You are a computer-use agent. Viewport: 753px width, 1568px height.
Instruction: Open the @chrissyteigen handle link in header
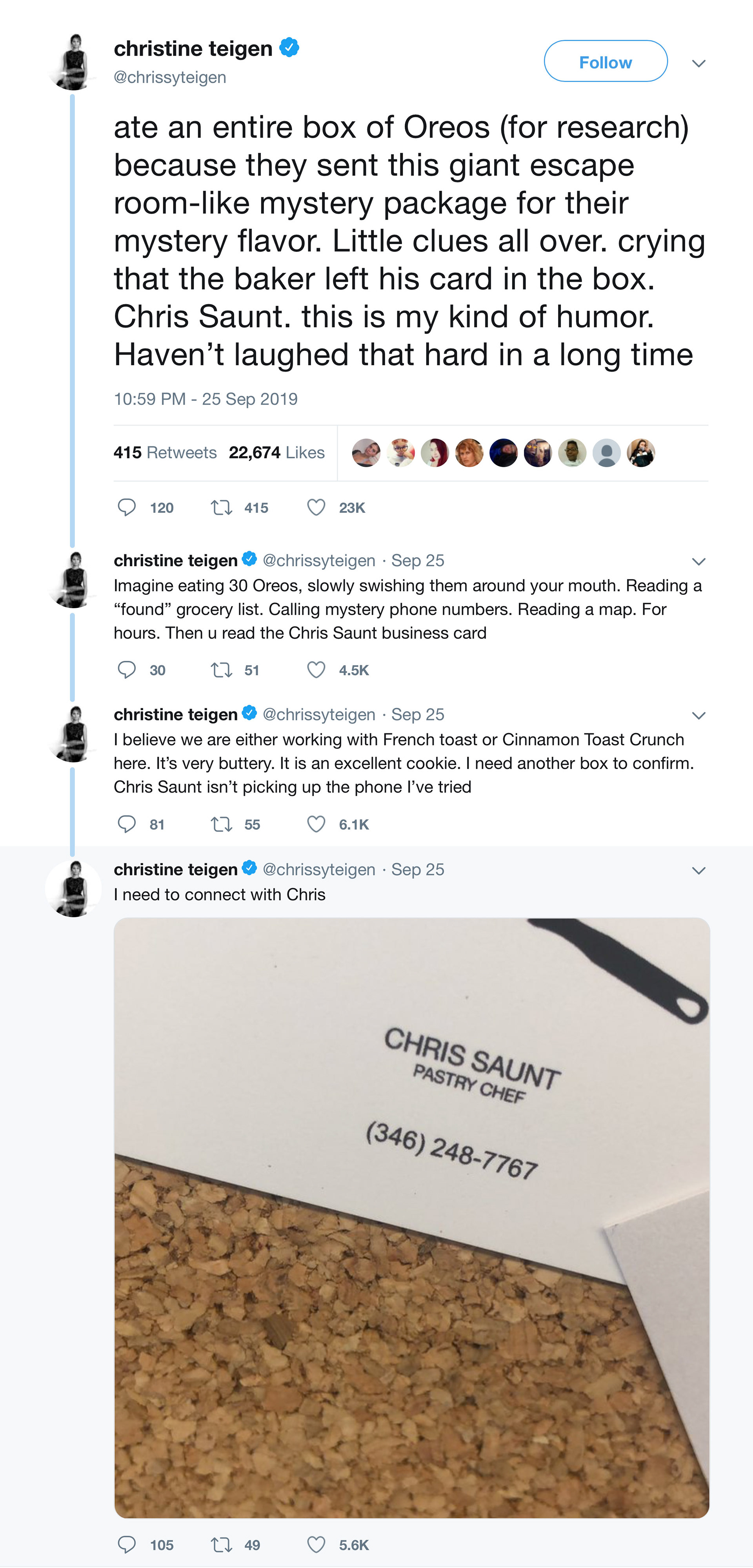(x=170, y=77)
